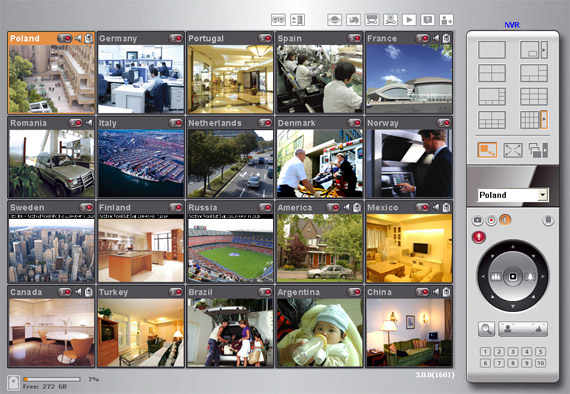Screen dimensions: 570x394
Task: Click the disk usage progress bar
Action: click(x=52, y=379)
